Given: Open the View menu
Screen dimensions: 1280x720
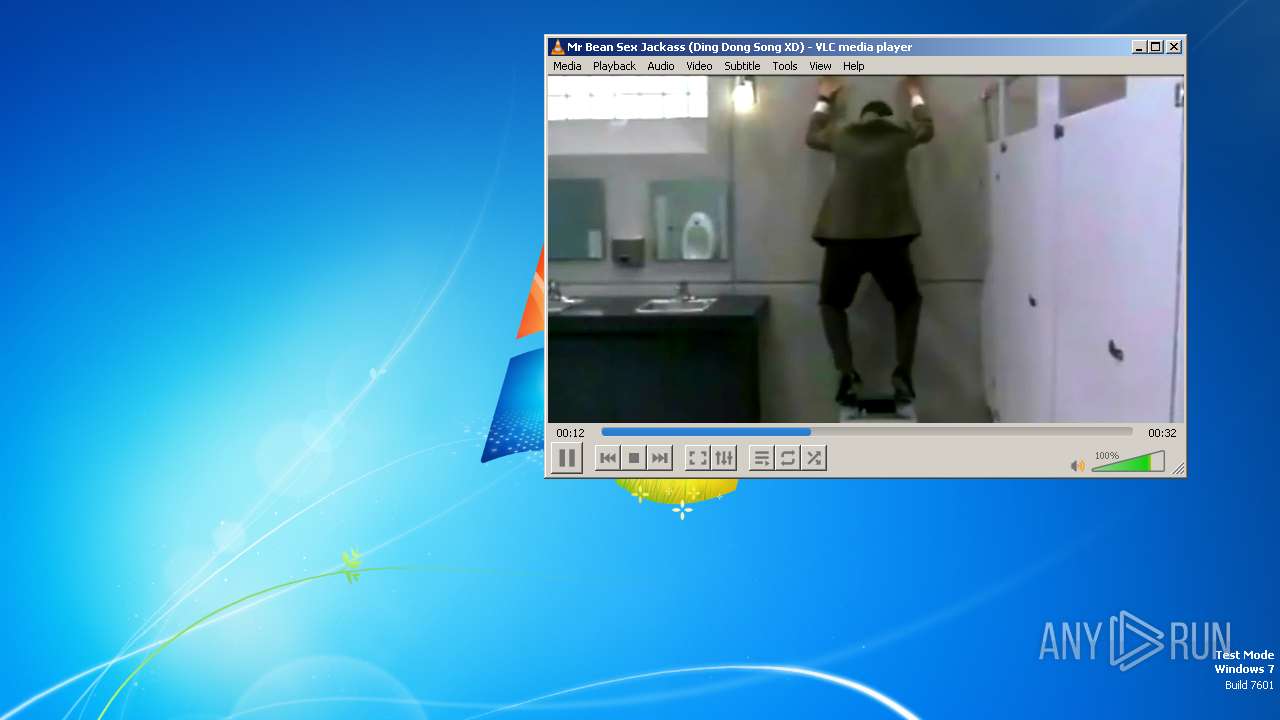Looking at the screenshot, I should [x=820, y=66].
